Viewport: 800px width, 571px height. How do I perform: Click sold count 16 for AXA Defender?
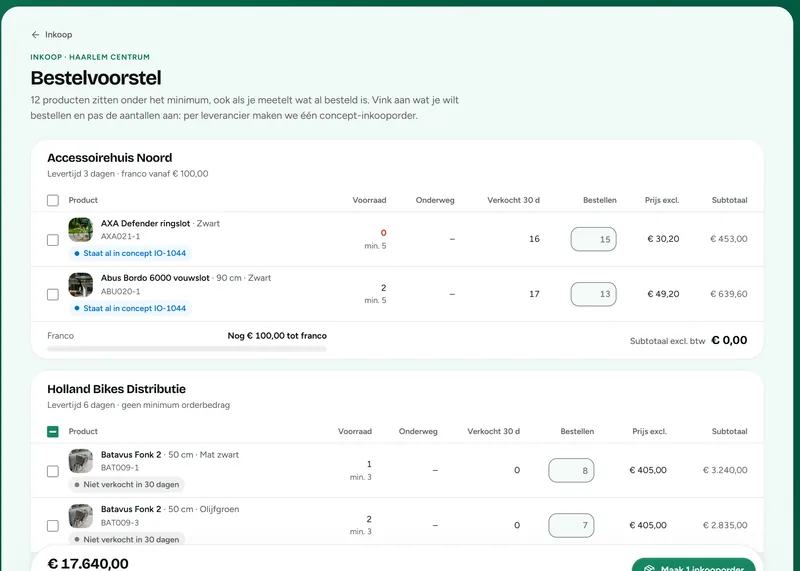(534, 239)
